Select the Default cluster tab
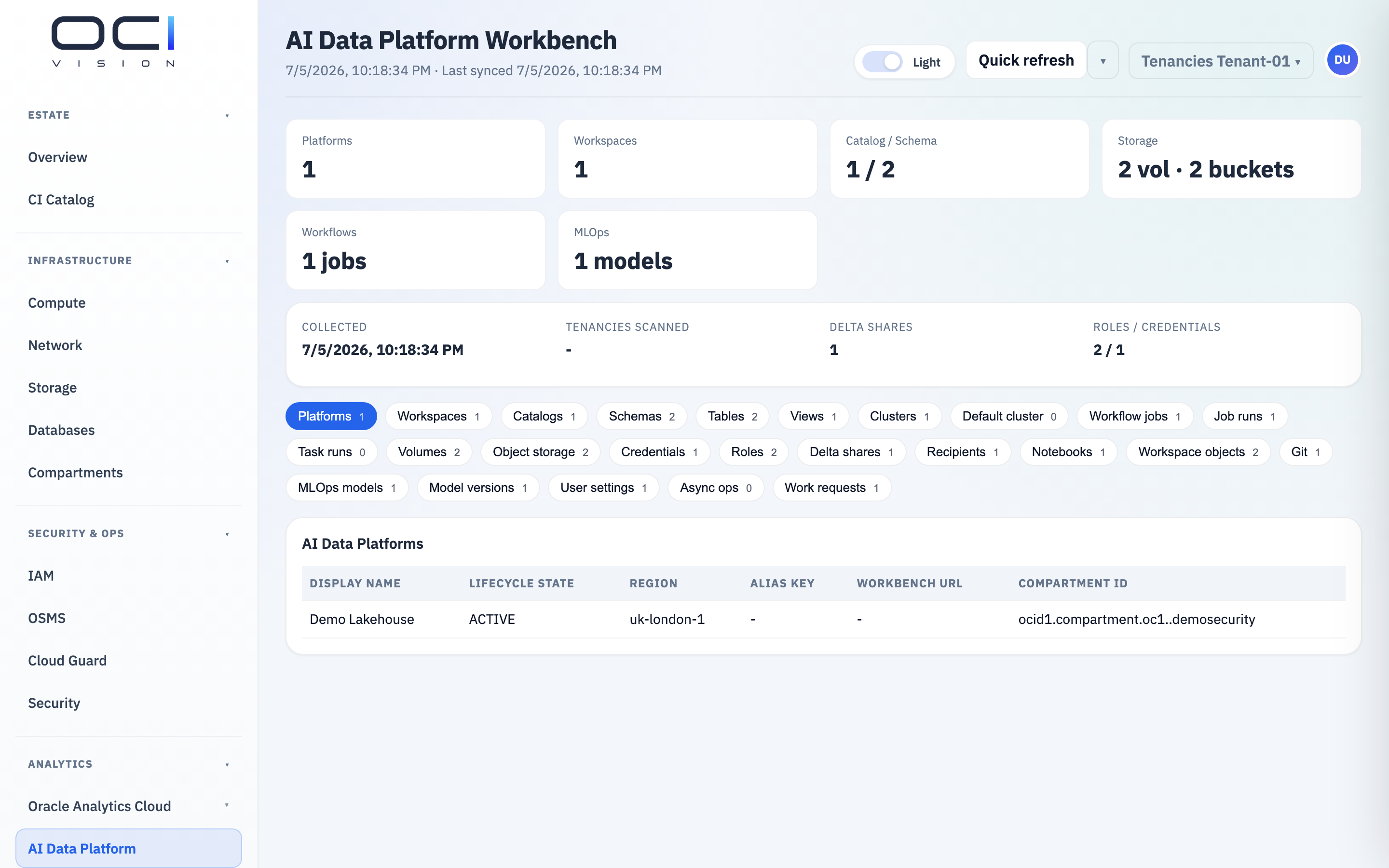Screen dimensions: 1389x868 [x=1009, y=416]
